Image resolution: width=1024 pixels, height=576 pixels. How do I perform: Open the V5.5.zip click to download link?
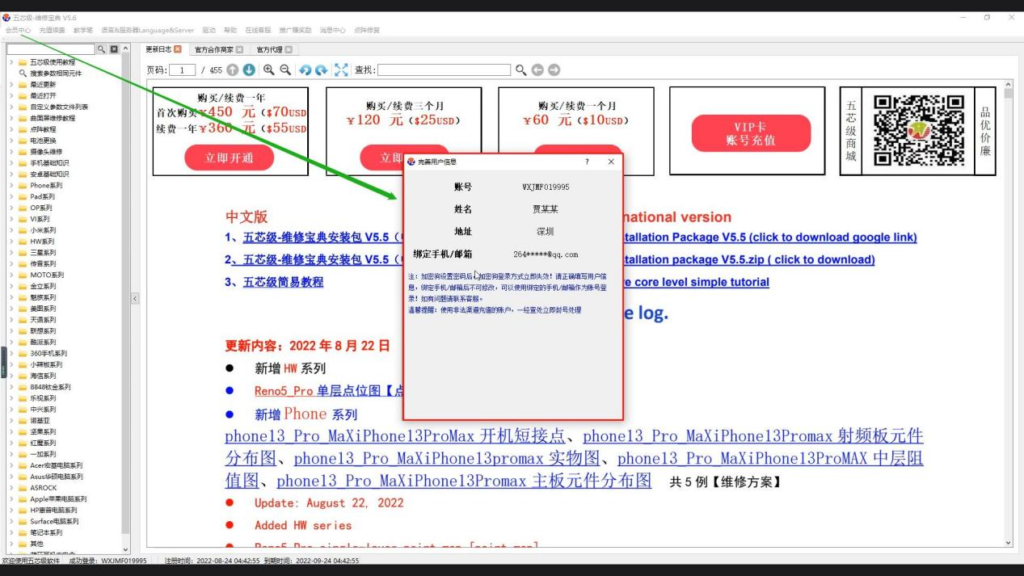750,259
